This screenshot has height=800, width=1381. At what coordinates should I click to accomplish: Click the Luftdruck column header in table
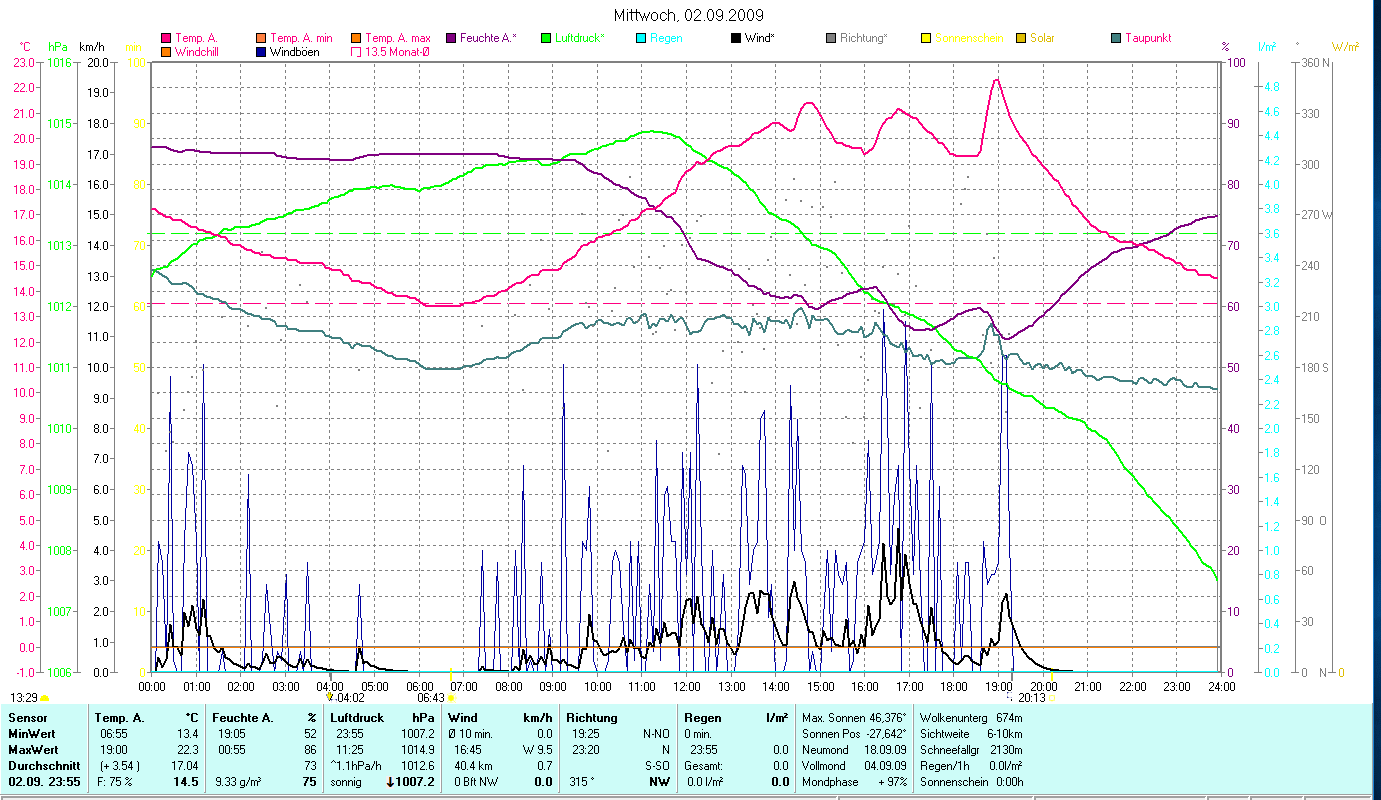[357, 718]
